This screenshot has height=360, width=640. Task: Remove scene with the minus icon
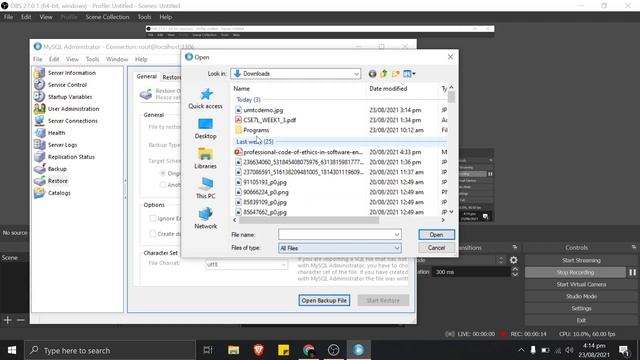coord(20,320)
